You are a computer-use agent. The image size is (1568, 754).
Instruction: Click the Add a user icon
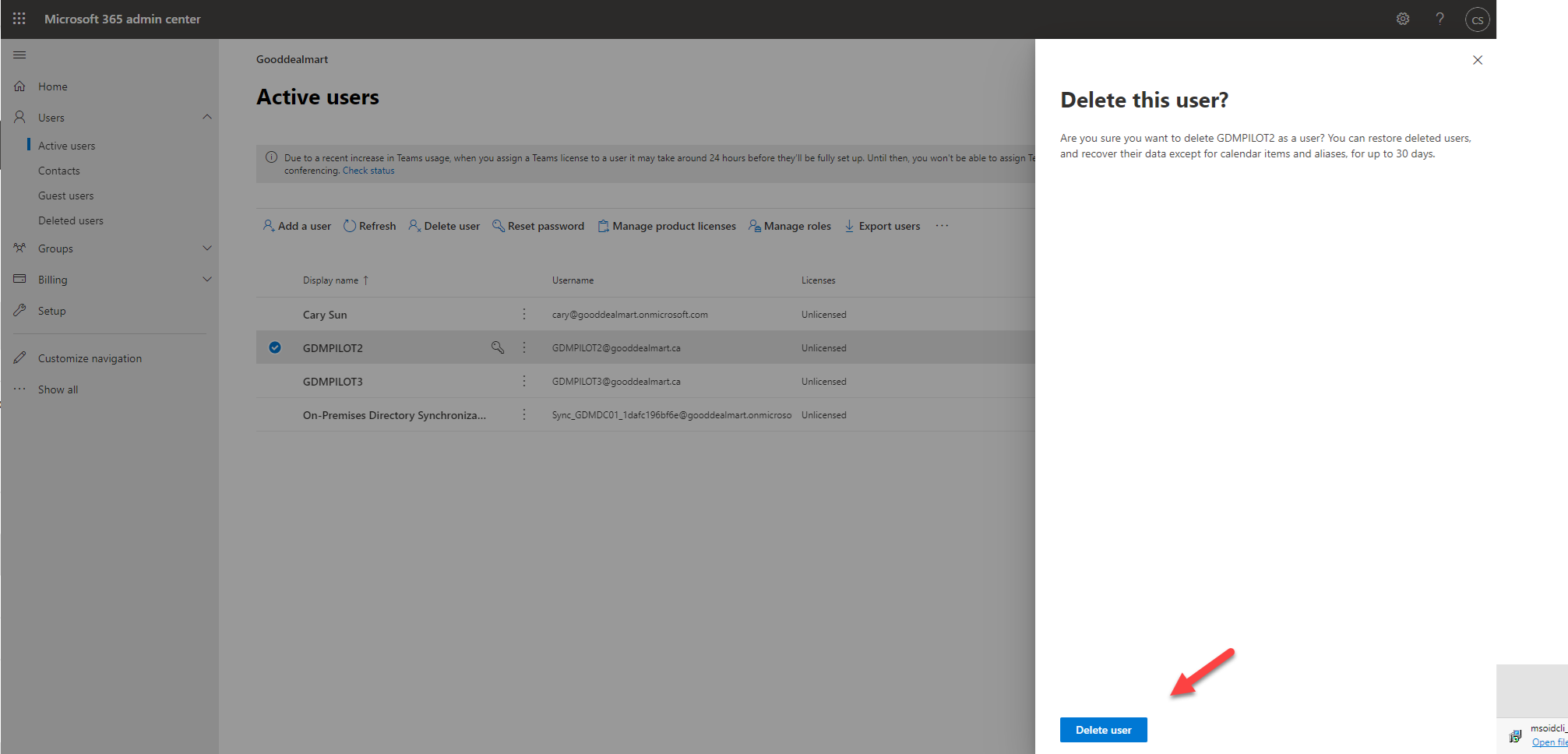269,226
